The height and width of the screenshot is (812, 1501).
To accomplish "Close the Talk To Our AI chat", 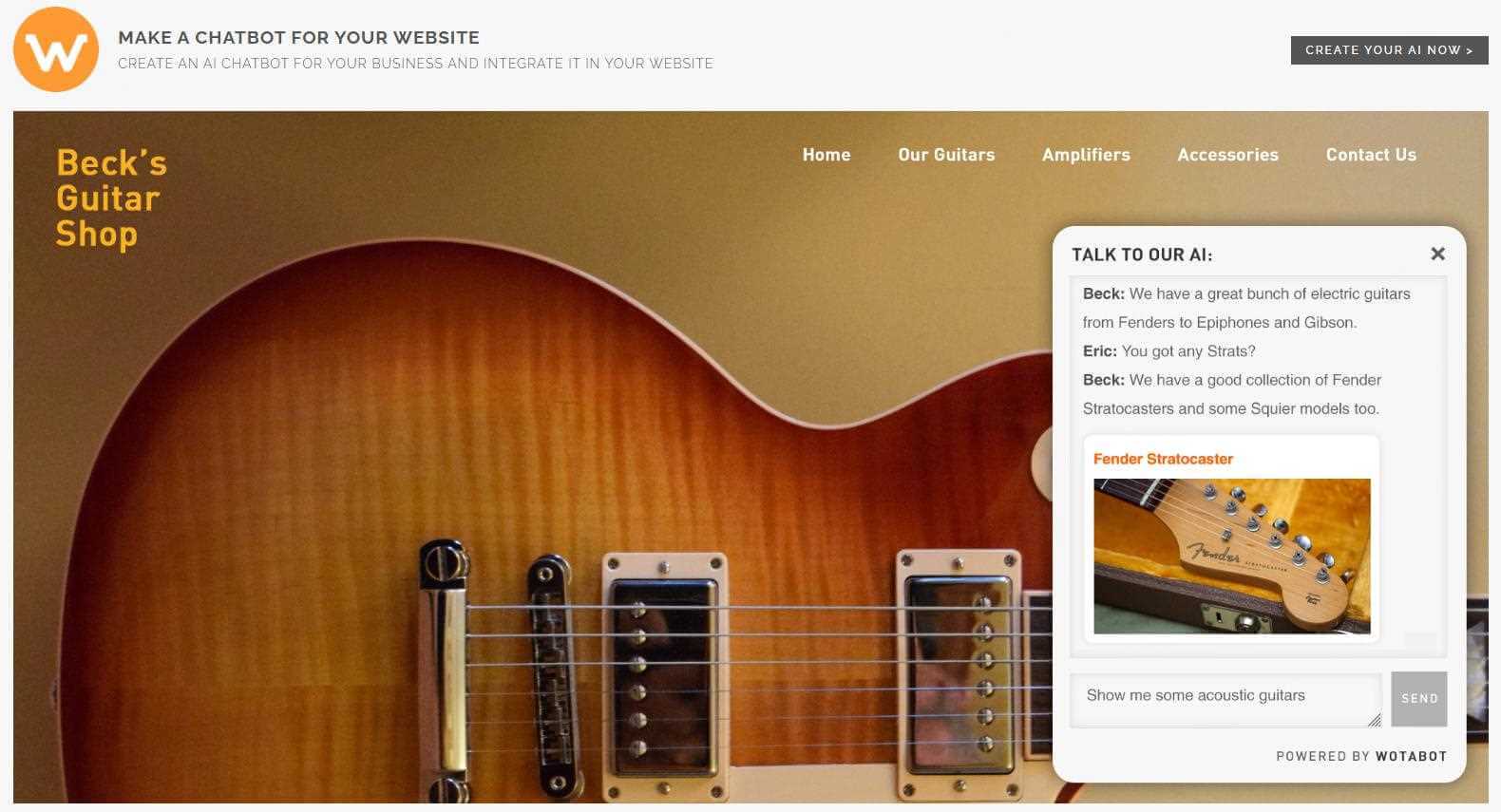I will click(1437, 254).
